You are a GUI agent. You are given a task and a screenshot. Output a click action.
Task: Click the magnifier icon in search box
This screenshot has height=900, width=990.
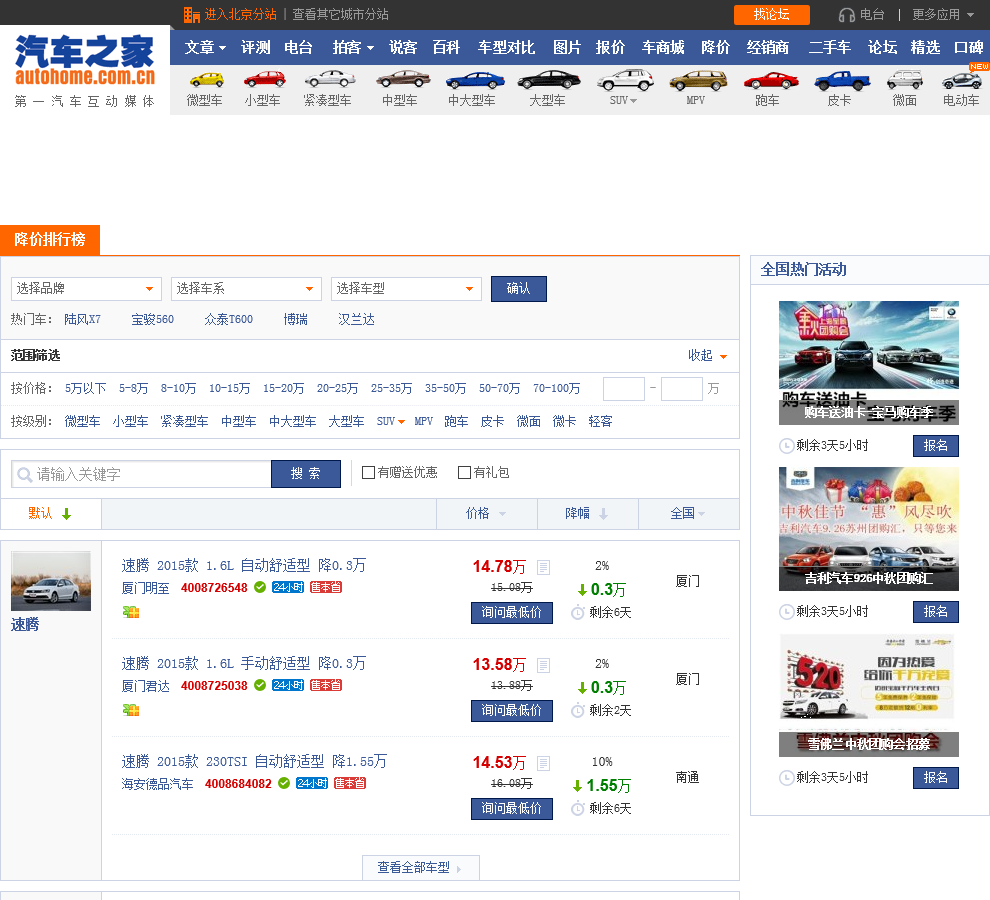coord(25,474)
